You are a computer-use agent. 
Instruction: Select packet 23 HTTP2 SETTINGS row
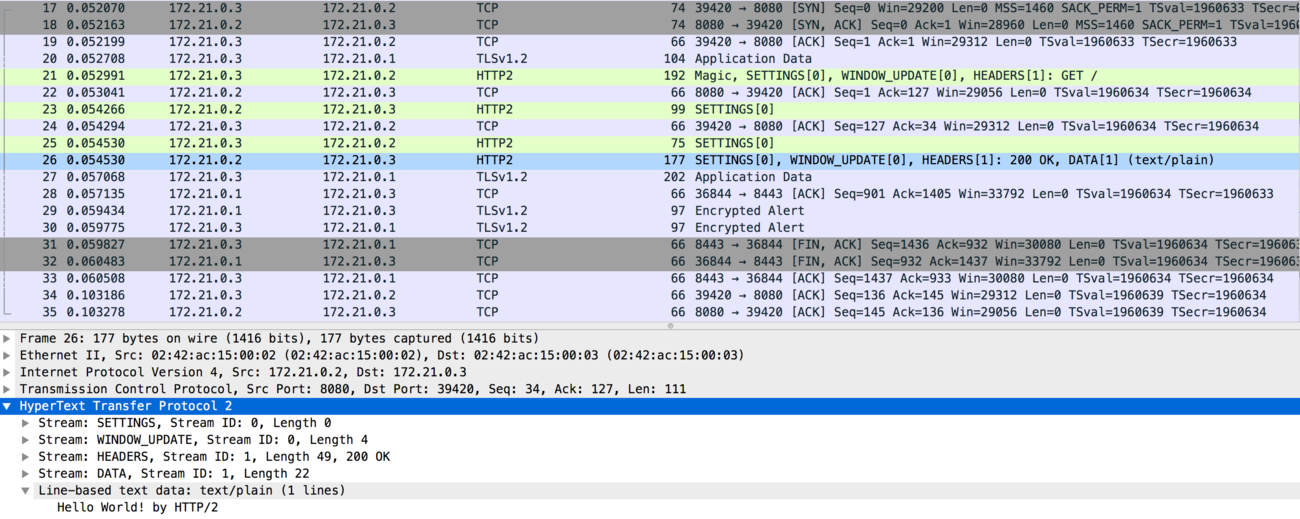(650, 110)
